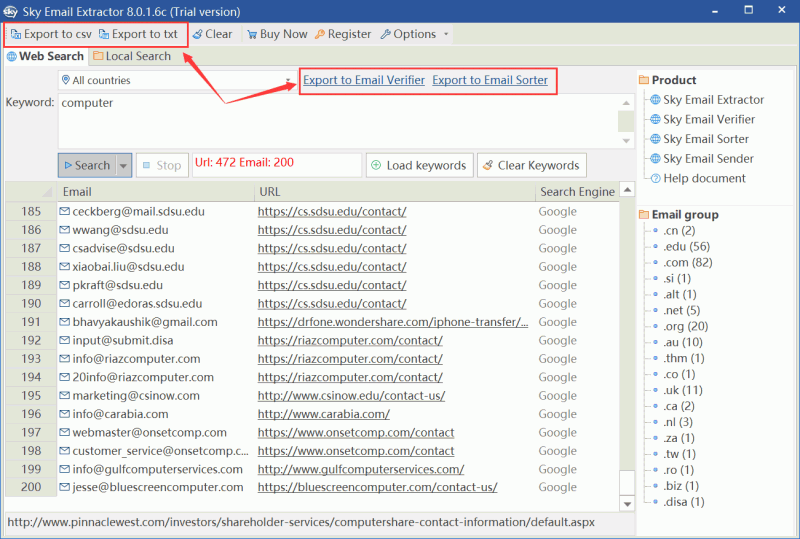Click the results list vertical scrollbar
Viewport: 800px width, 539px height.
[627, 340]
